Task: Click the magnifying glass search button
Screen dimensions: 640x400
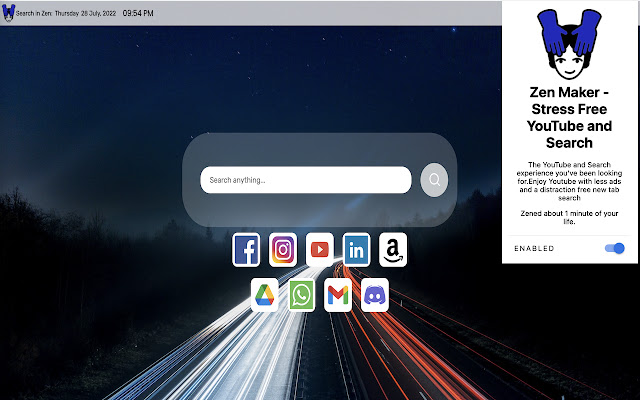Action: (434, 180)
